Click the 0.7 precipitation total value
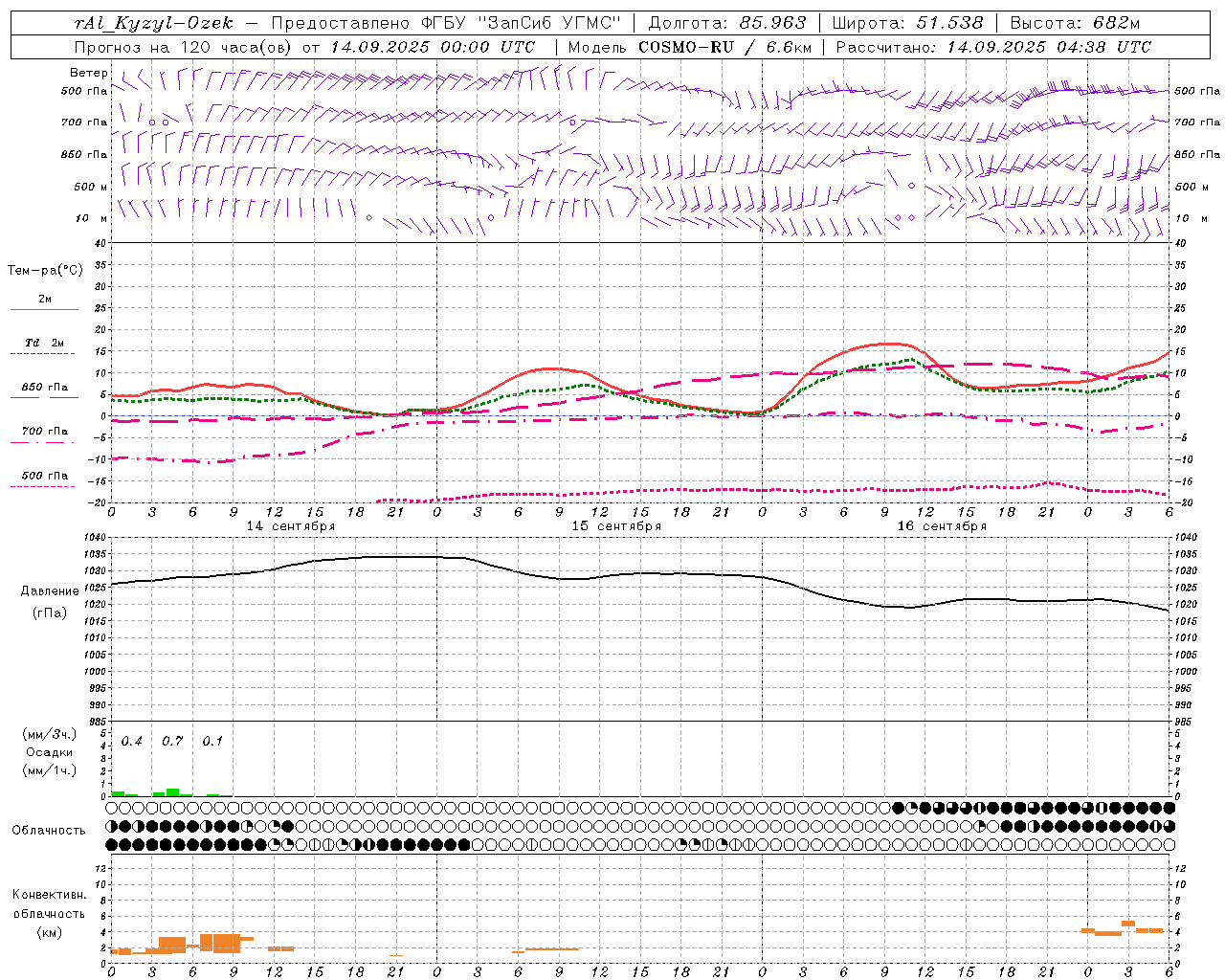Screen dimensions: 1225x980 [172, 742]
